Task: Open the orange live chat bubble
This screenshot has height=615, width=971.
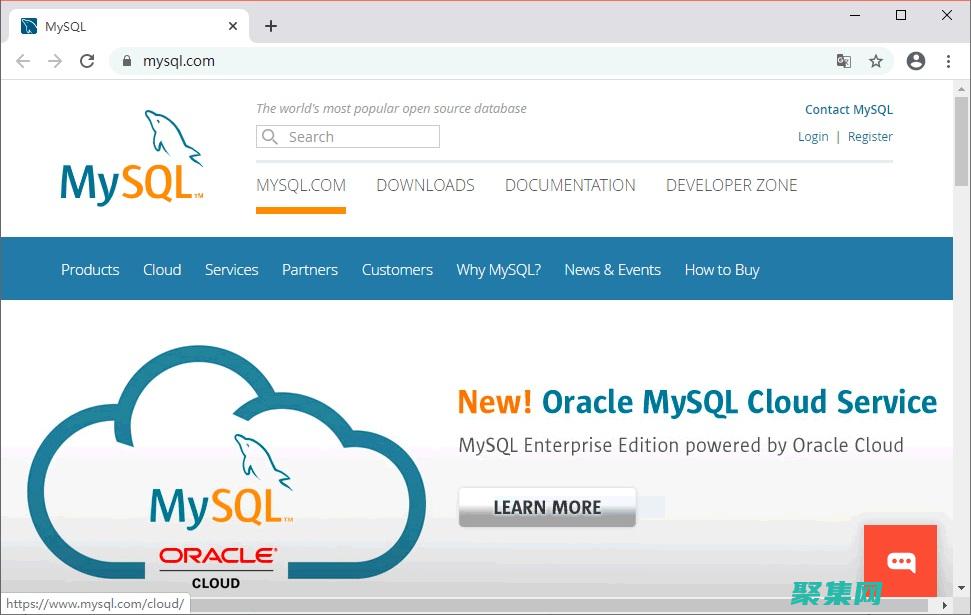Action: (900, 561)
